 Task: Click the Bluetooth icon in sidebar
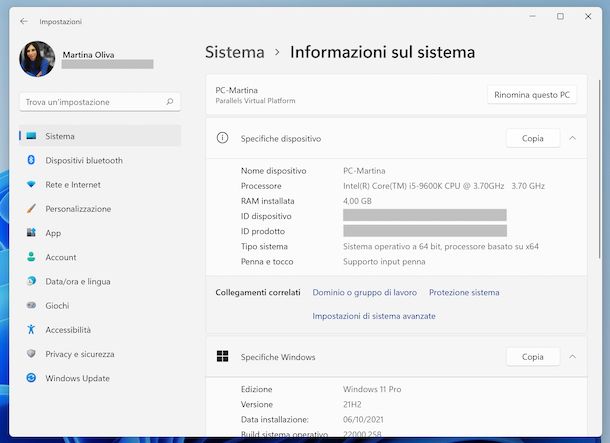[x=31, y=160]
